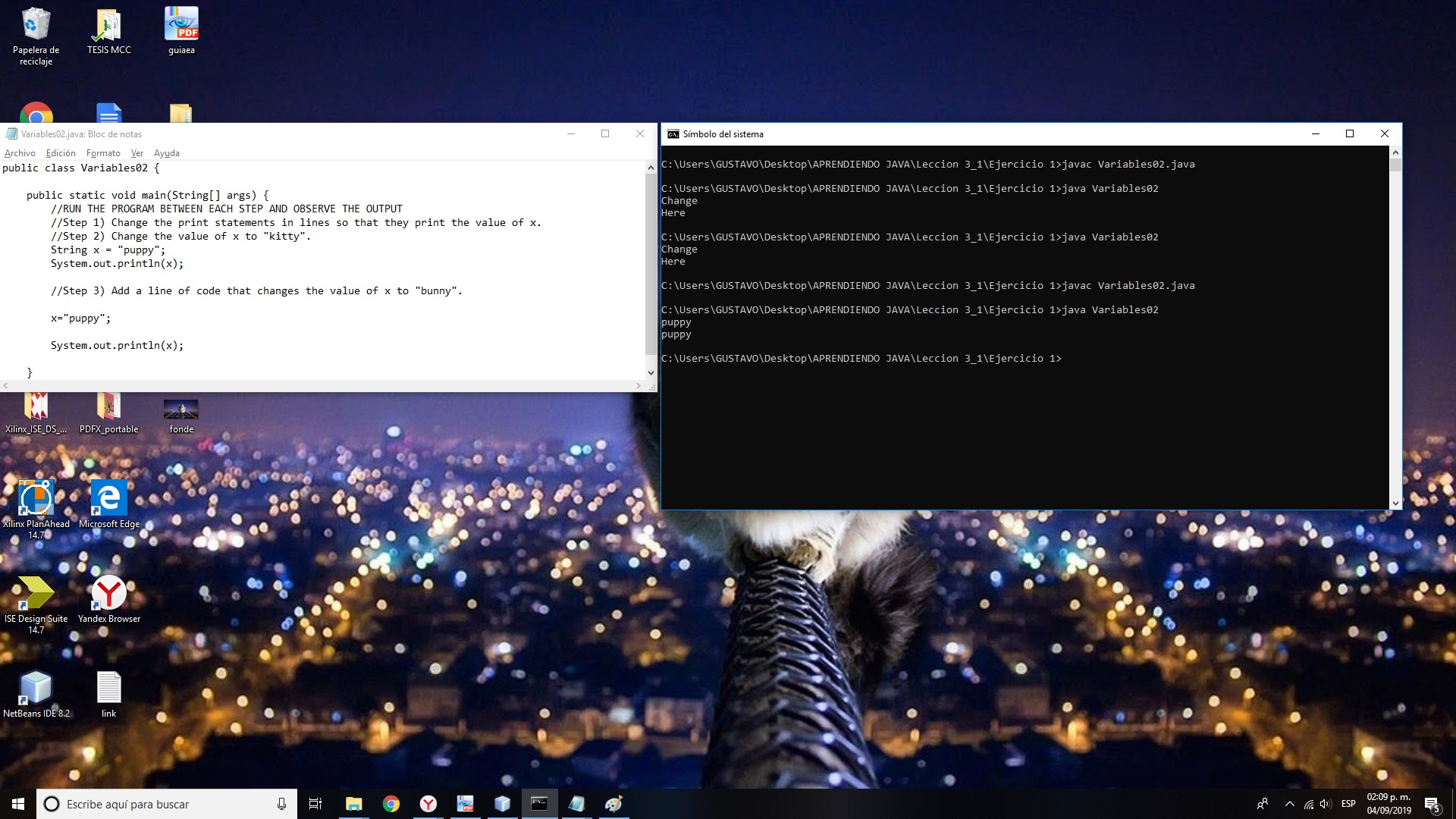The image size is (1456, 819).
Task: Open the Ayuda menu in Bloc de notas
Action: [x=166, y=153]
